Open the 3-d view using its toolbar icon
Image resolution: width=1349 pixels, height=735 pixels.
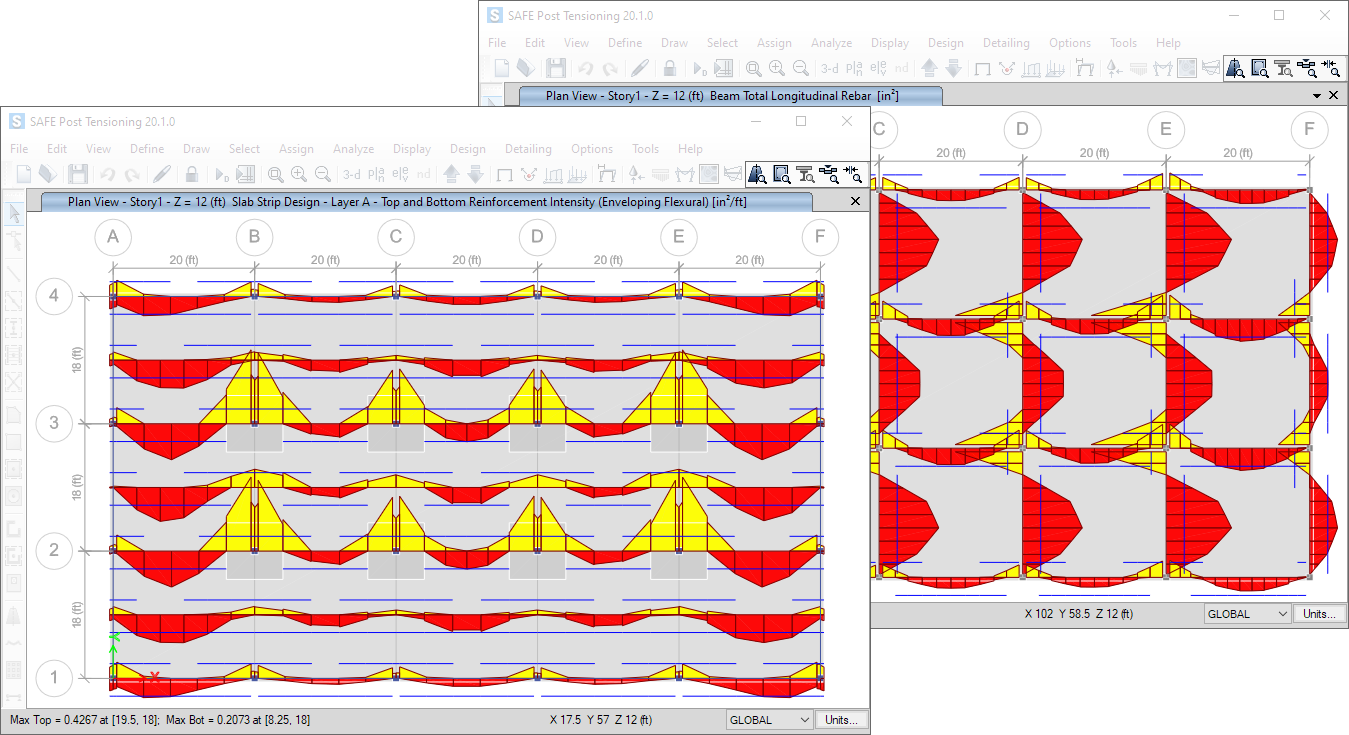coord(351,174)
